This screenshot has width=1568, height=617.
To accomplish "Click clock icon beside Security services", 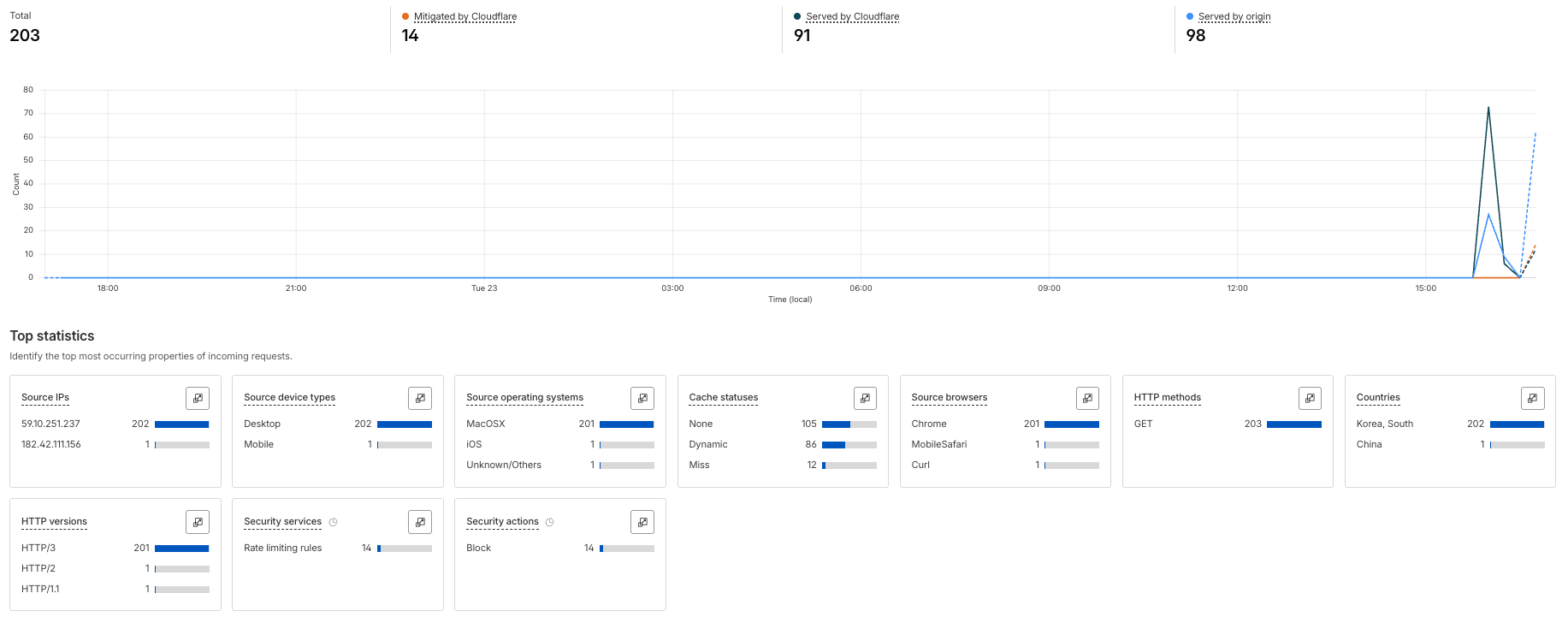I will (334, 522).
